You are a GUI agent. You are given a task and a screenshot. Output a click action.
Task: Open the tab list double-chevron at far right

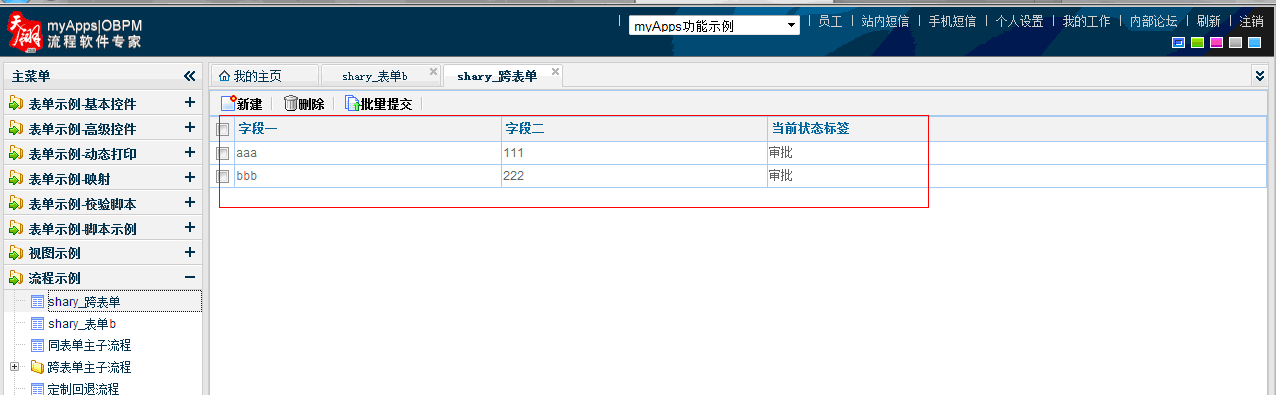[1259, 75]
